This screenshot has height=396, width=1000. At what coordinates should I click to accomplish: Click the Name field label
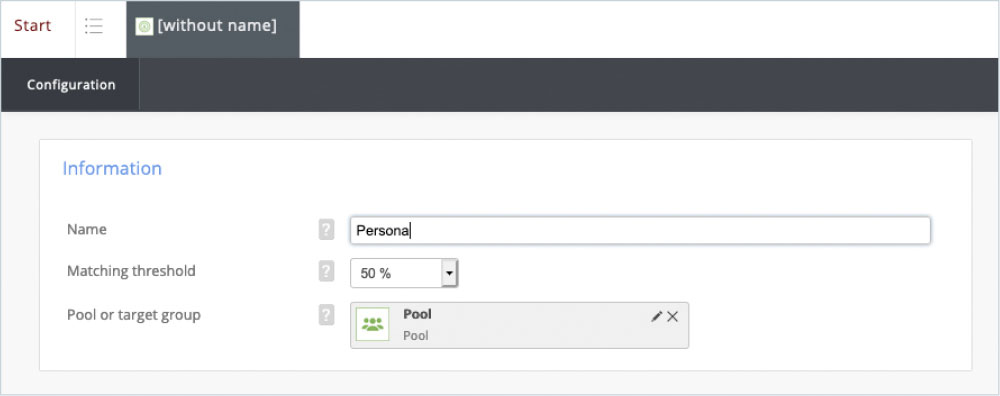tap(87, 230)
